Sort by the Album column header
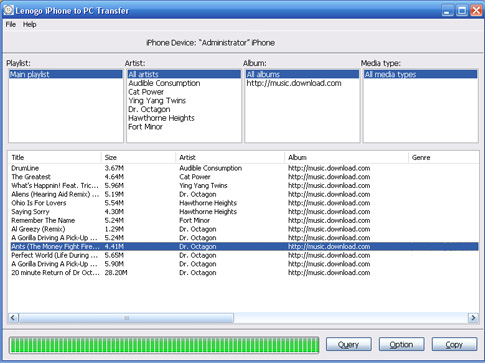The height and width of the screenshot is (363, 485). pyautogui.click(x=347, y=157)
